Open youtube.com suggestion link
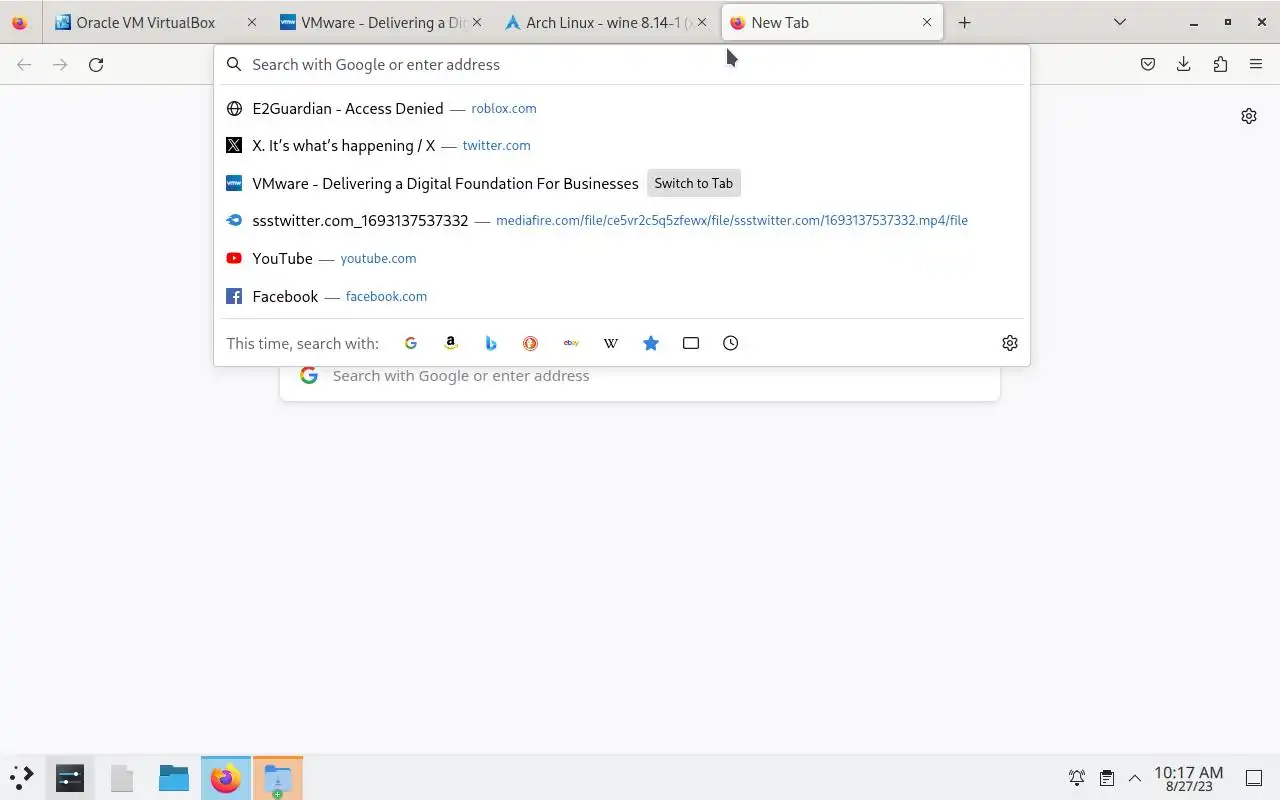This screenshot has height=800, width=1280. tap(378, 258)
